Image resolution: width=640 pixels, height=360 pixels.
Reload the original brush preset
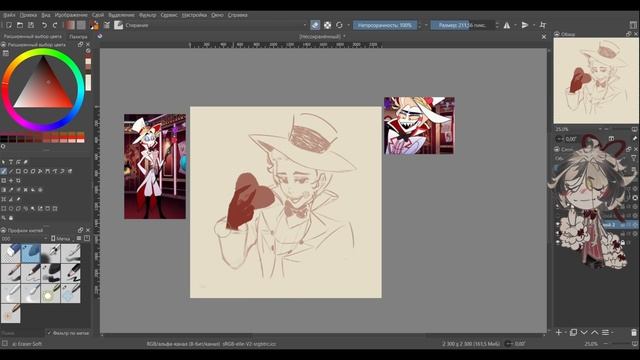coord(339,25)
